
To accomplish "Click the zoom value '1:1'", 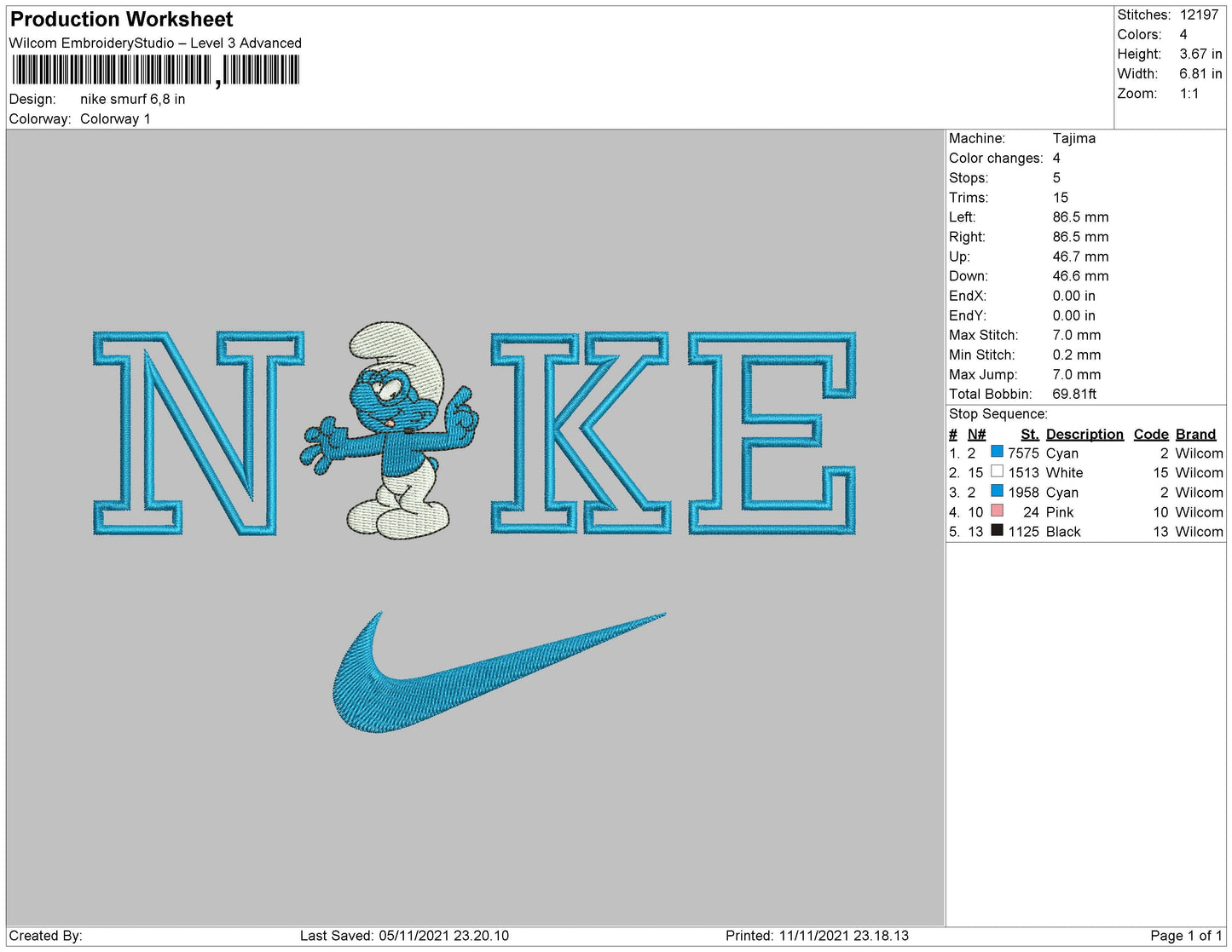I will pyautogui.click(x=1189, y=93).
